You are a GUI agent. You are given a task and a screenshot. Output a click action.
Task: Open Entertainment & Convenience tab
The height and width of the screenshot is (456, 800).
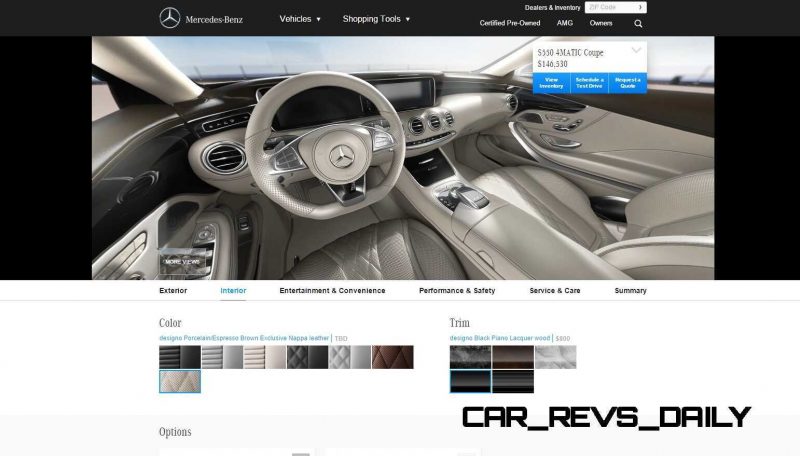tap(332, 291)
